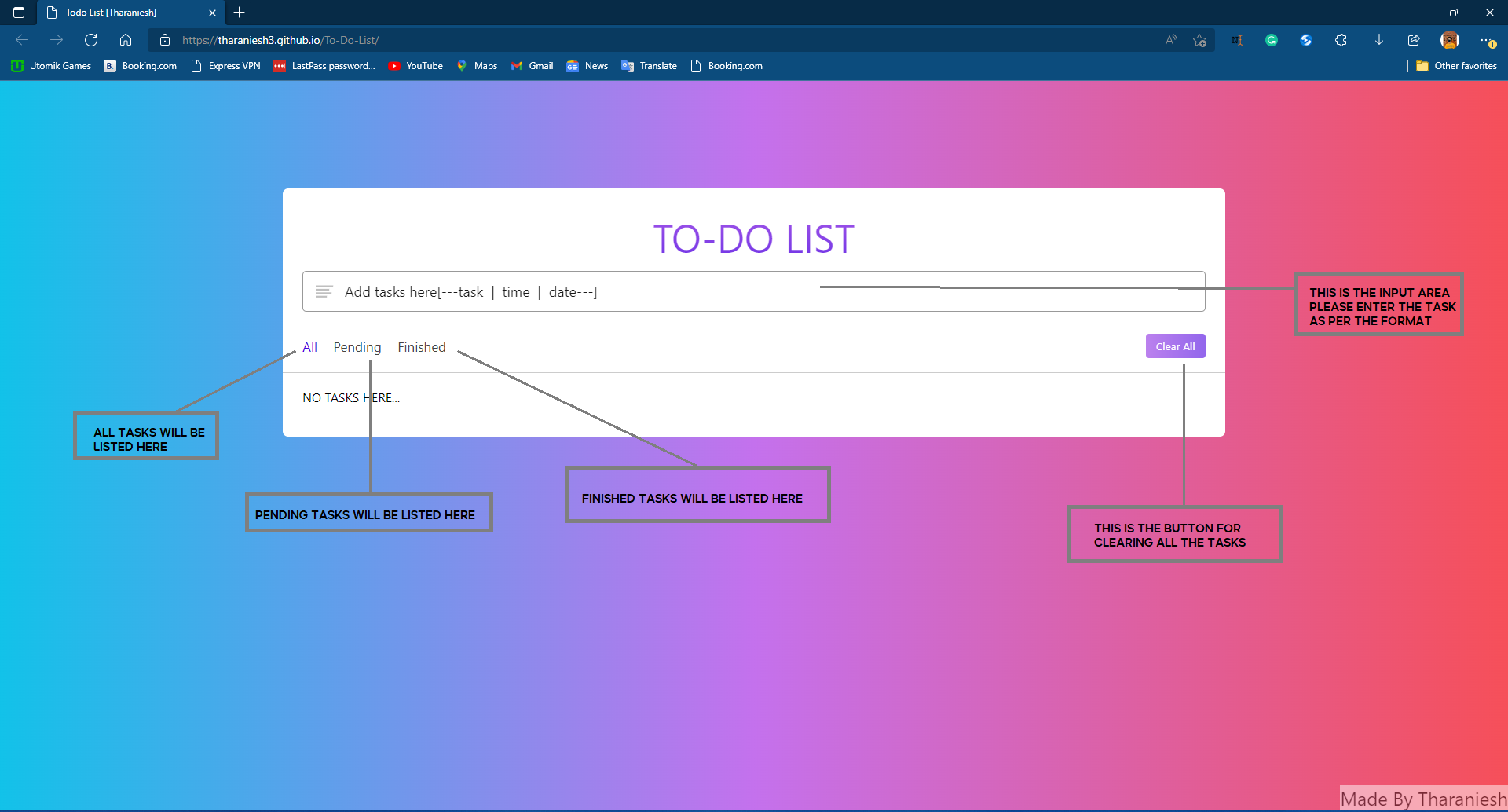This screenshot has height=812, width=1508.
Task: Open the browser profile avatar
Action: tap(1450, 40)
